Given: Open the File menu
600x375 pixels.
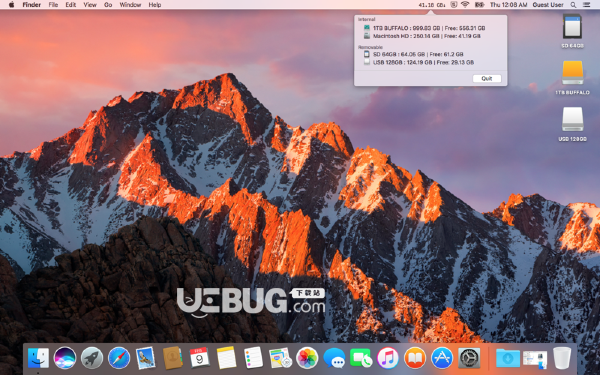Looking at the screenshot, I should (53, 5).
